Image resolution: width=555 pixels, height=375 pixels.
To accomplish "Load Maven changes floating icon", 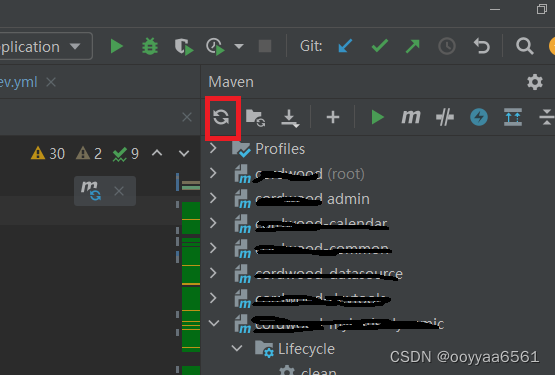I will pos(91,191).
